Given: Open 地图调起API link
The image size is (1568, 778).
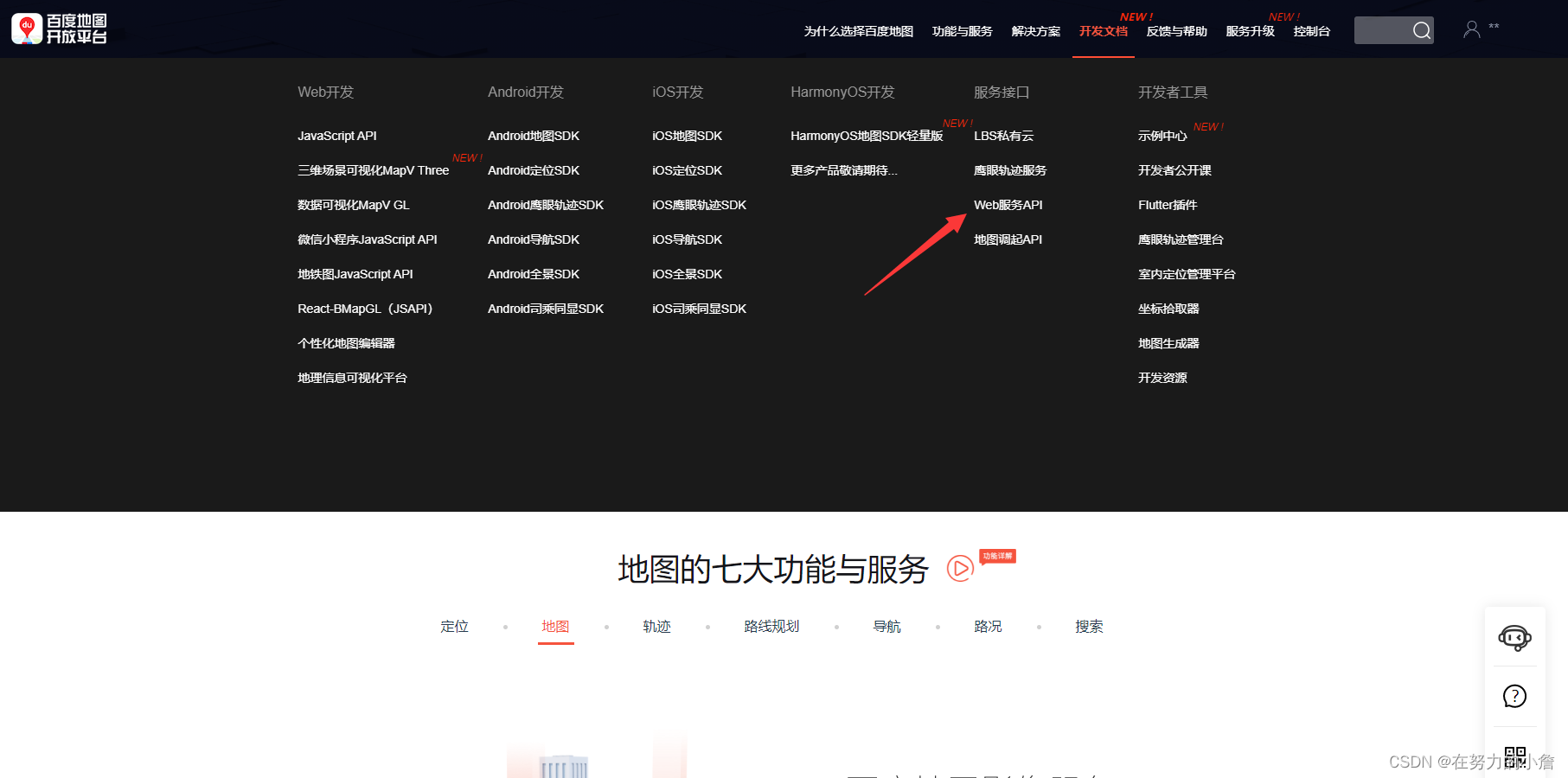Looking at the screenshot, I should coord(1008,239).
